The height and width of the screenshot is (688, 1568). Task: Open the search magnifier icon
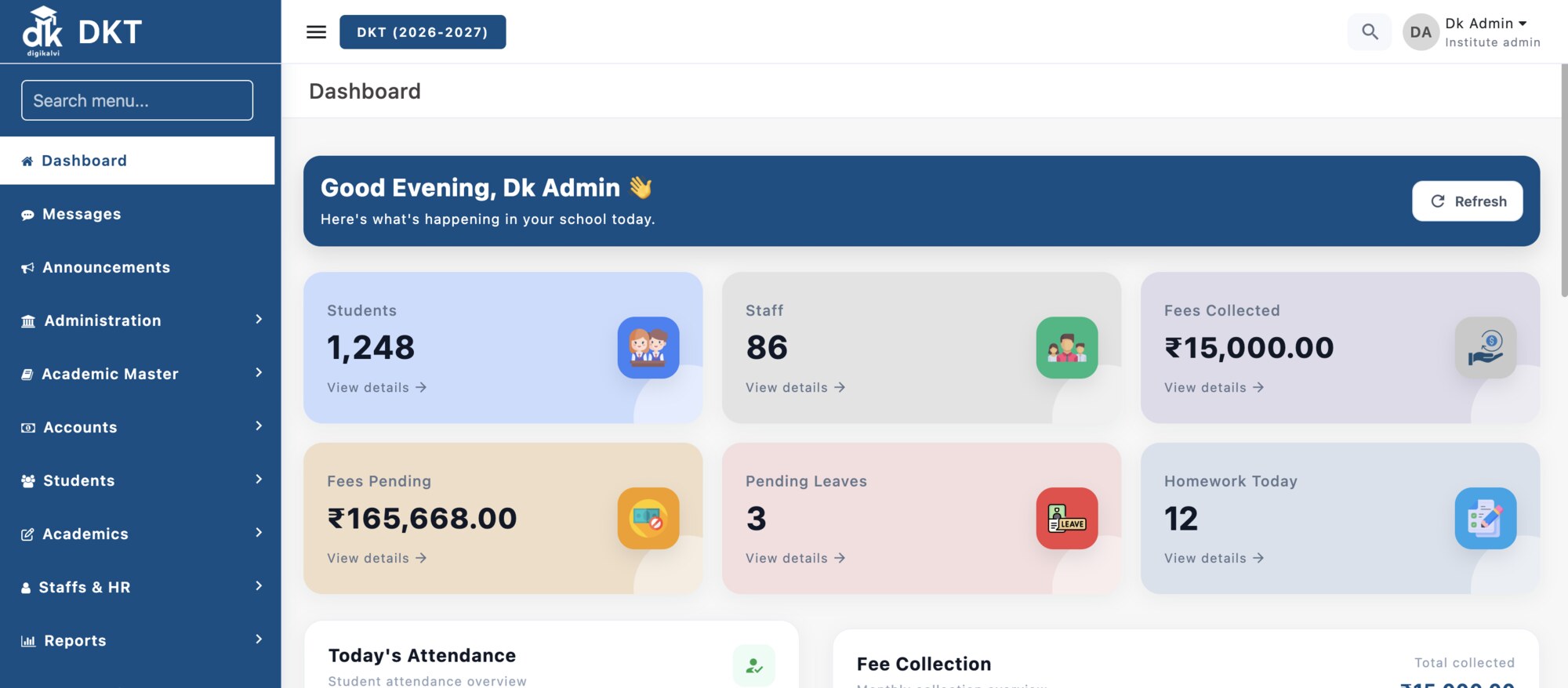1370,32
